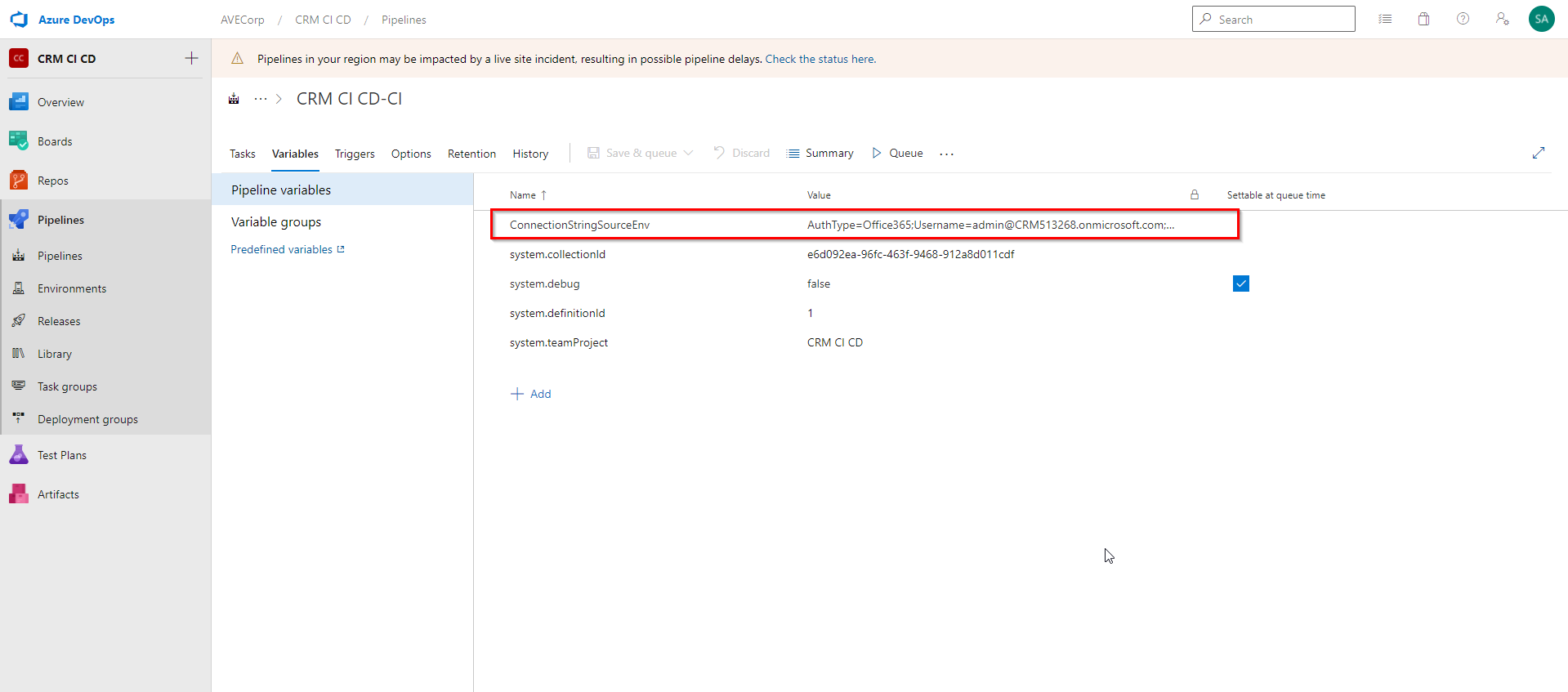Click the plus icon next to CRM CI CD
This screenshot has height=692, width=1568.
point(192,58)
